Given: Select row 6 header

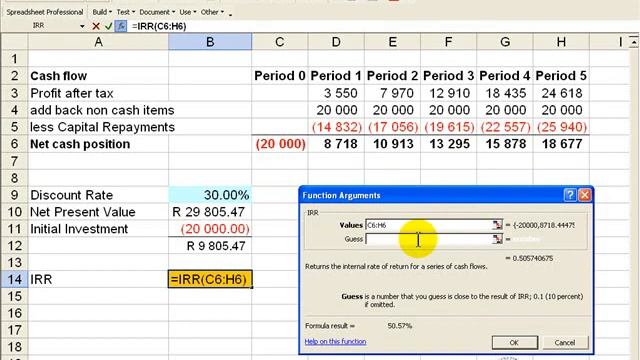Looking at the screenshot, I should click(14, 144).
